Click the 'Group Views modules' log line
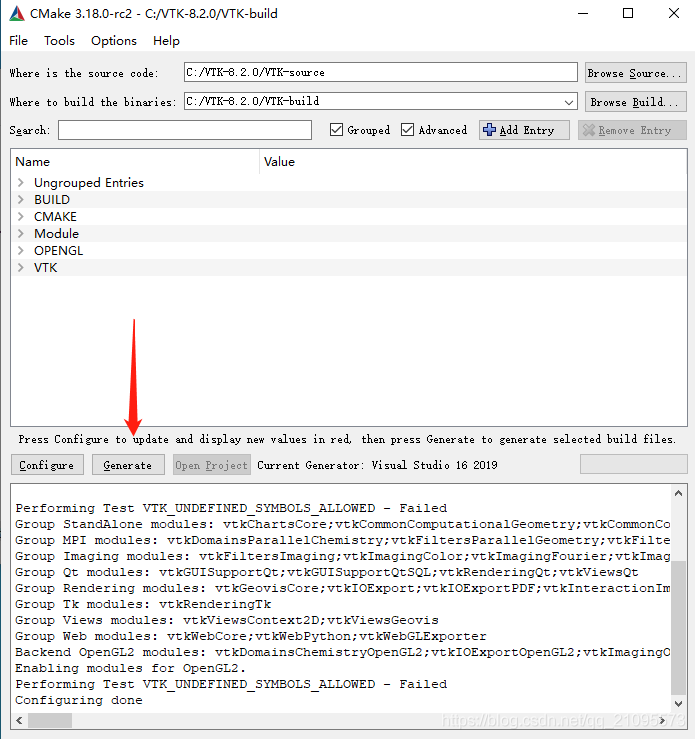695x739 pixels. [227, 620]
